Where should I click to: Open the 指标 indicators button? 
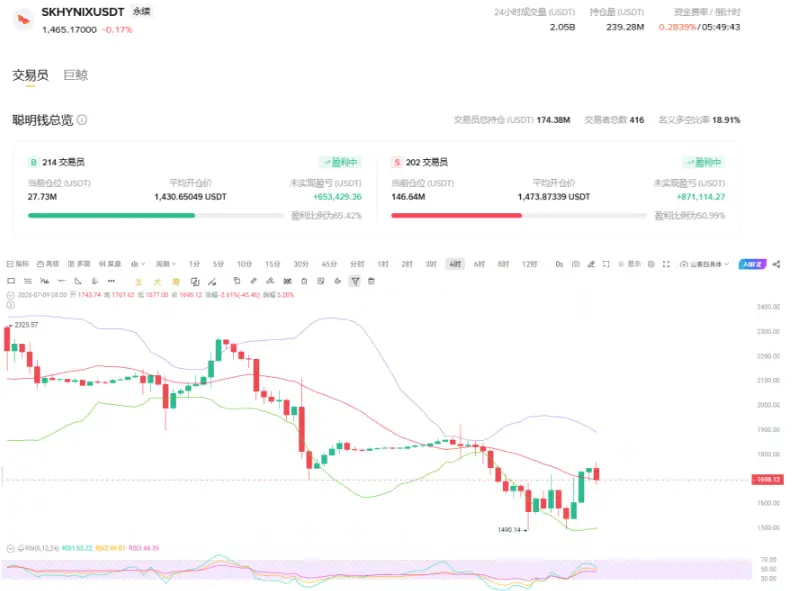(18, 264)
